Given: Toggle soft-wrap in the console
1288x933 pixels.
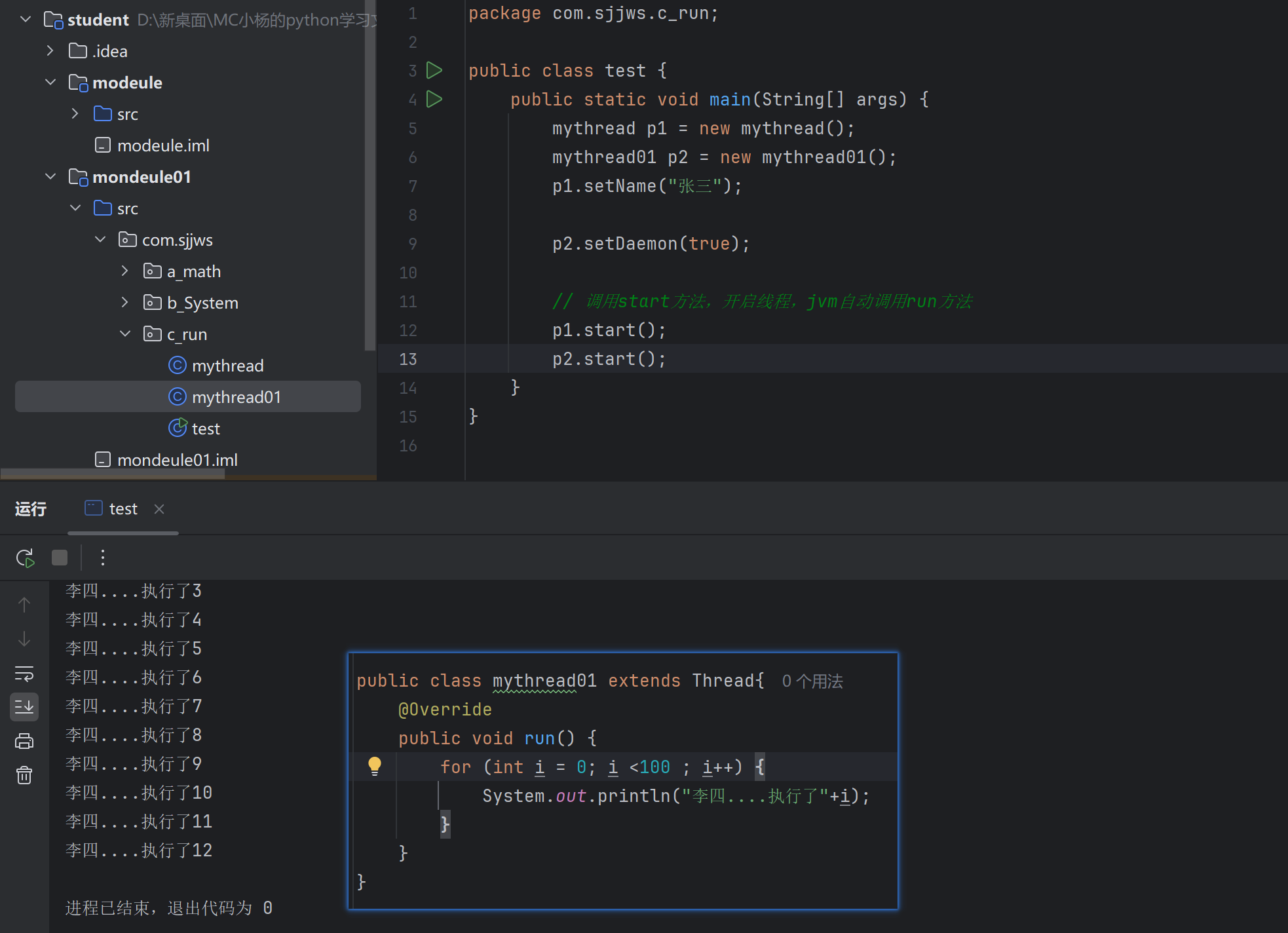Looking at the screenshot, I should [24, 673].
